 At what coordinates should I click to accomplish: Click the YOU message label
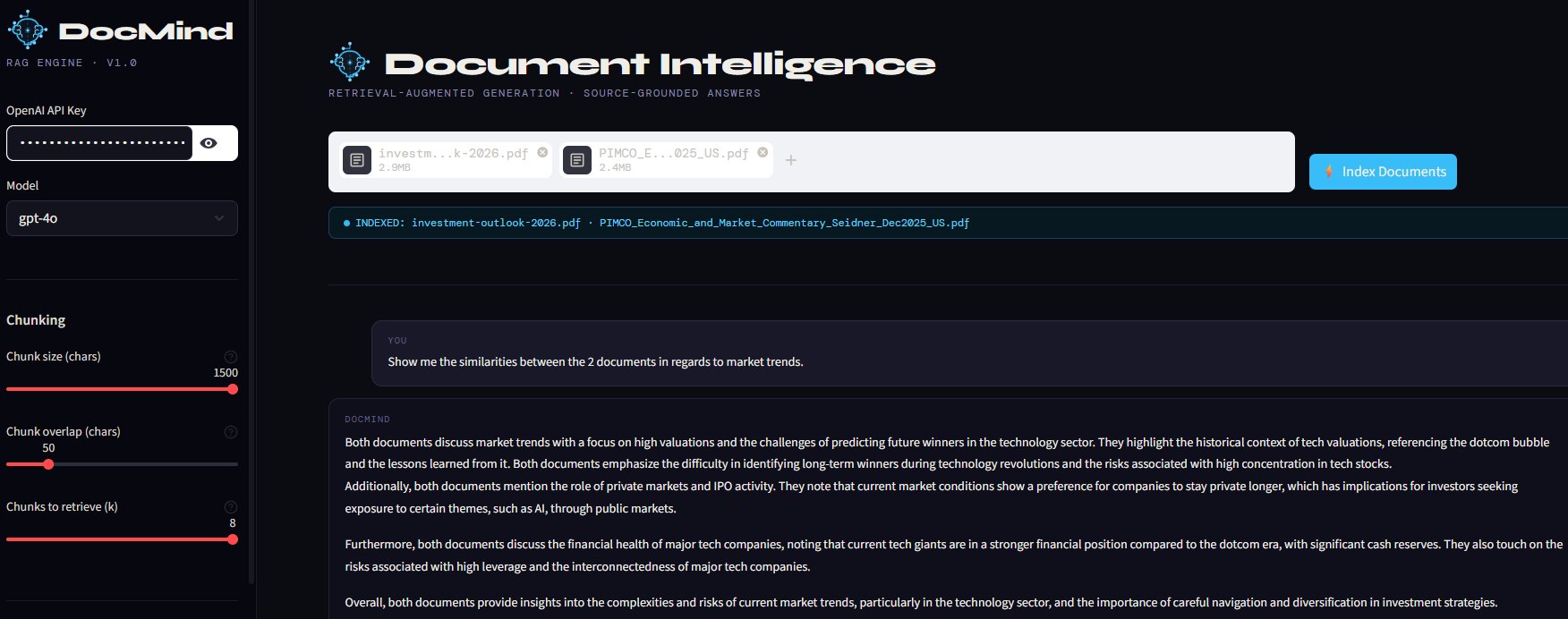[397, 341]
